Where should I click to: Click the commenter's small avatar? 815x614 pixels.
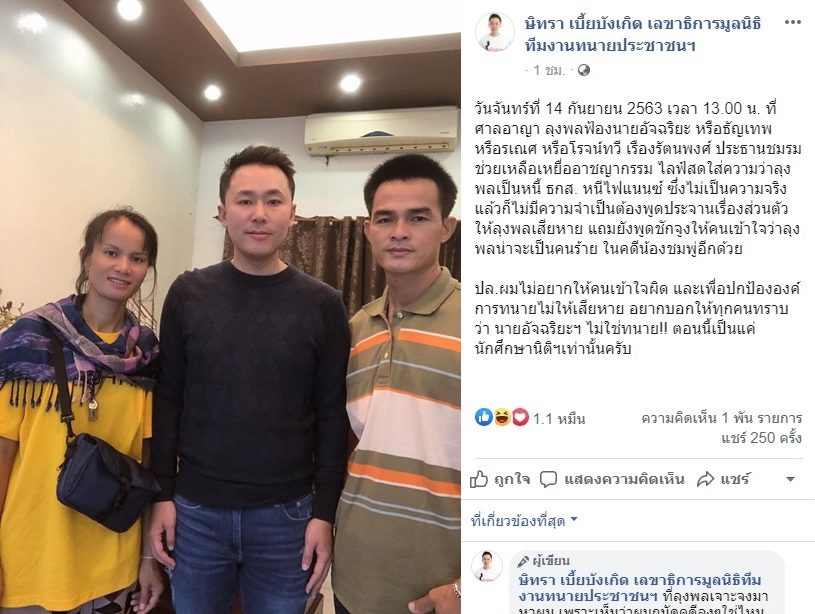(487, 566)
